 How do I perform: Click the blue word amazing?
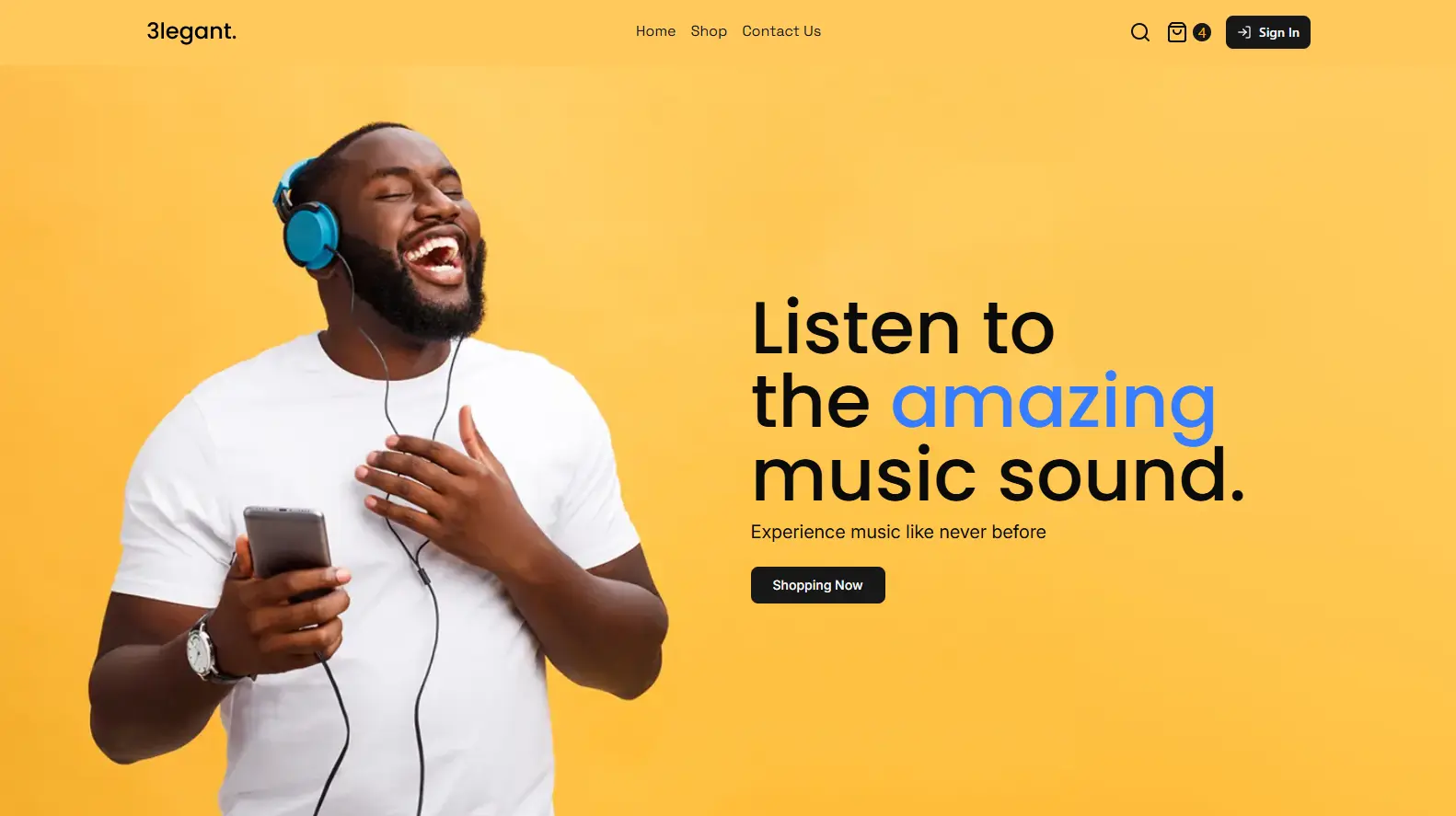(1053, 403)
